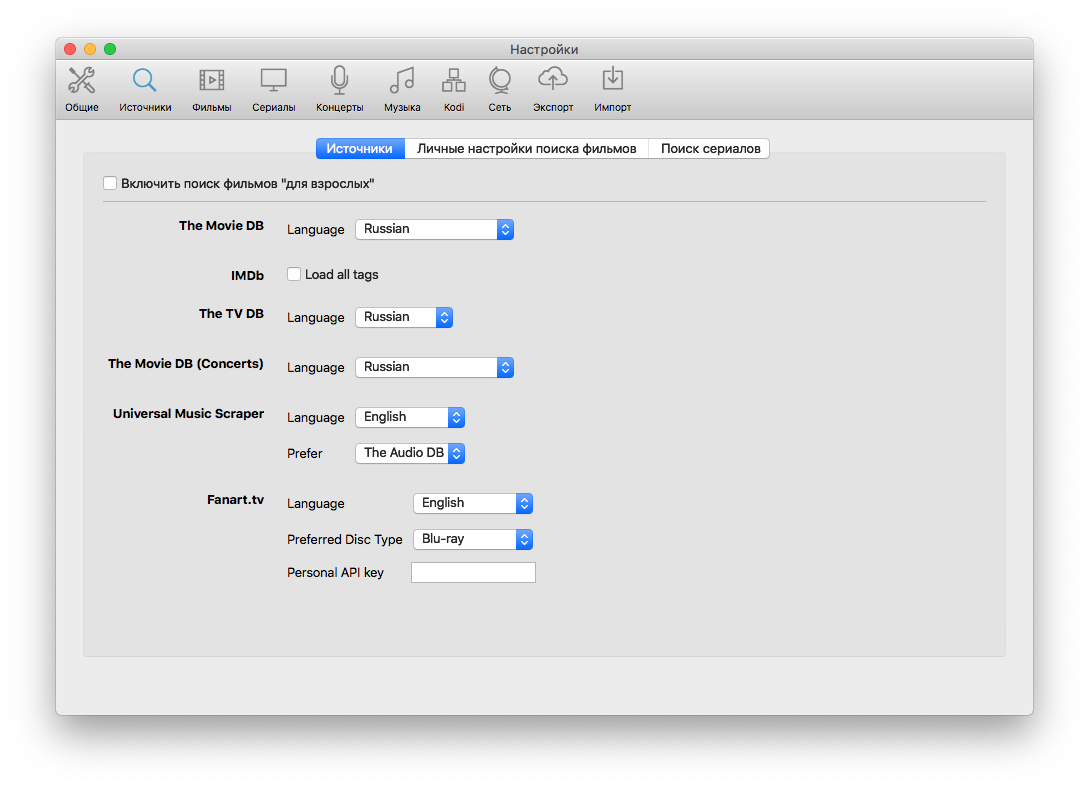Open the Музыка settings section
The width and height of the screenshot is (1089, 789).
pos(402,89)
